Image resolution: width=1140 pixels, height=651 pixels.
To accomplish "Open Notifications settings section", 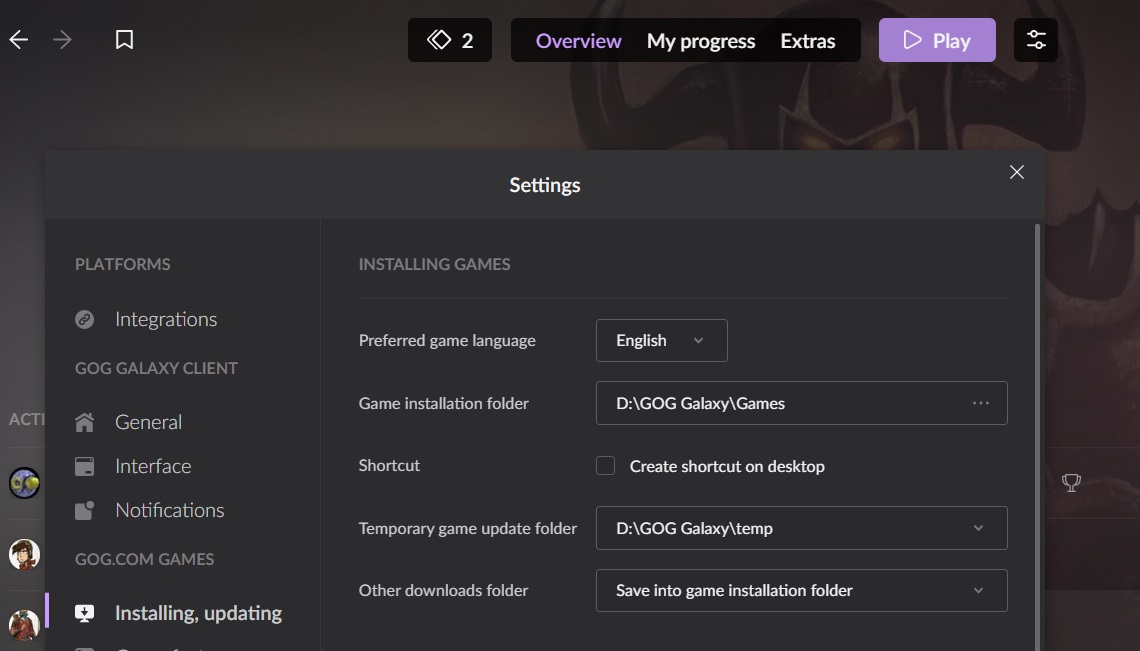I will click(x=169, y=511).
